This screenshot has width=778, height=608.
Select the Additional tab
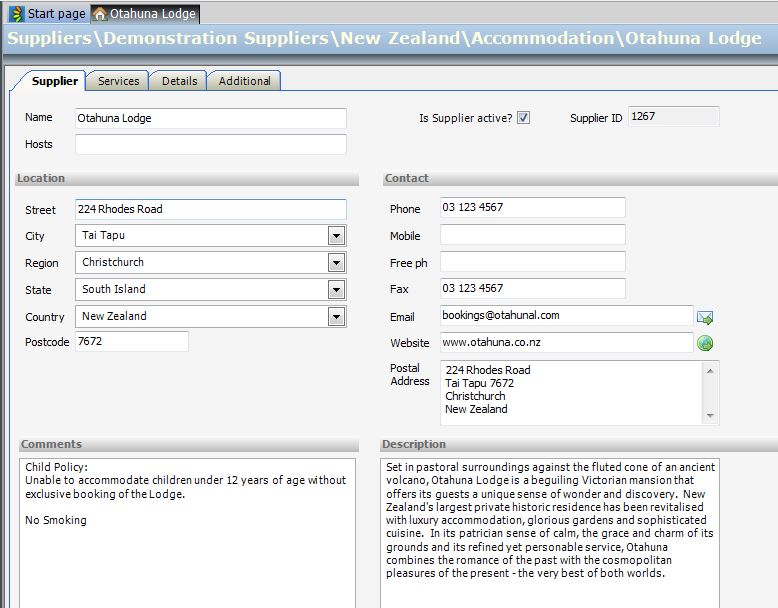244,81
